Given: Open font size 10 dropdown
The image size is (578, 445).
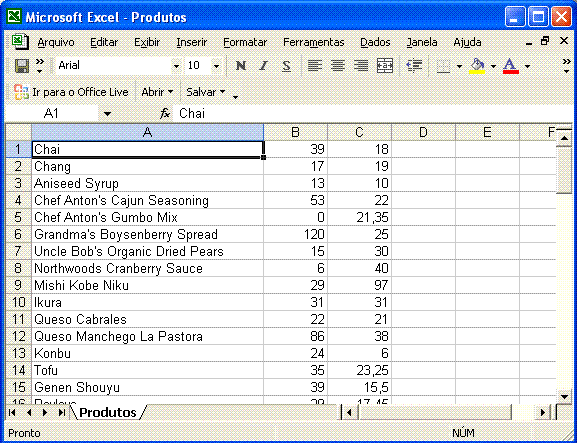Looking at the screenshot, I should [216, 66].
